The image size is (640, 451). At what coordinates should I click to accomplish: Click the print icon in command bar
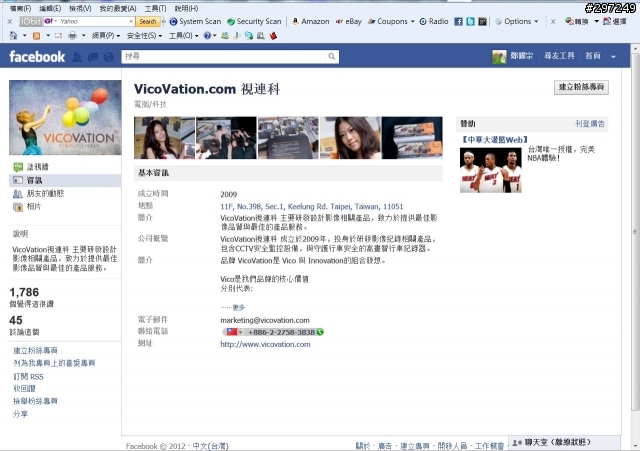pyautogui.click(x=73, y=36)
